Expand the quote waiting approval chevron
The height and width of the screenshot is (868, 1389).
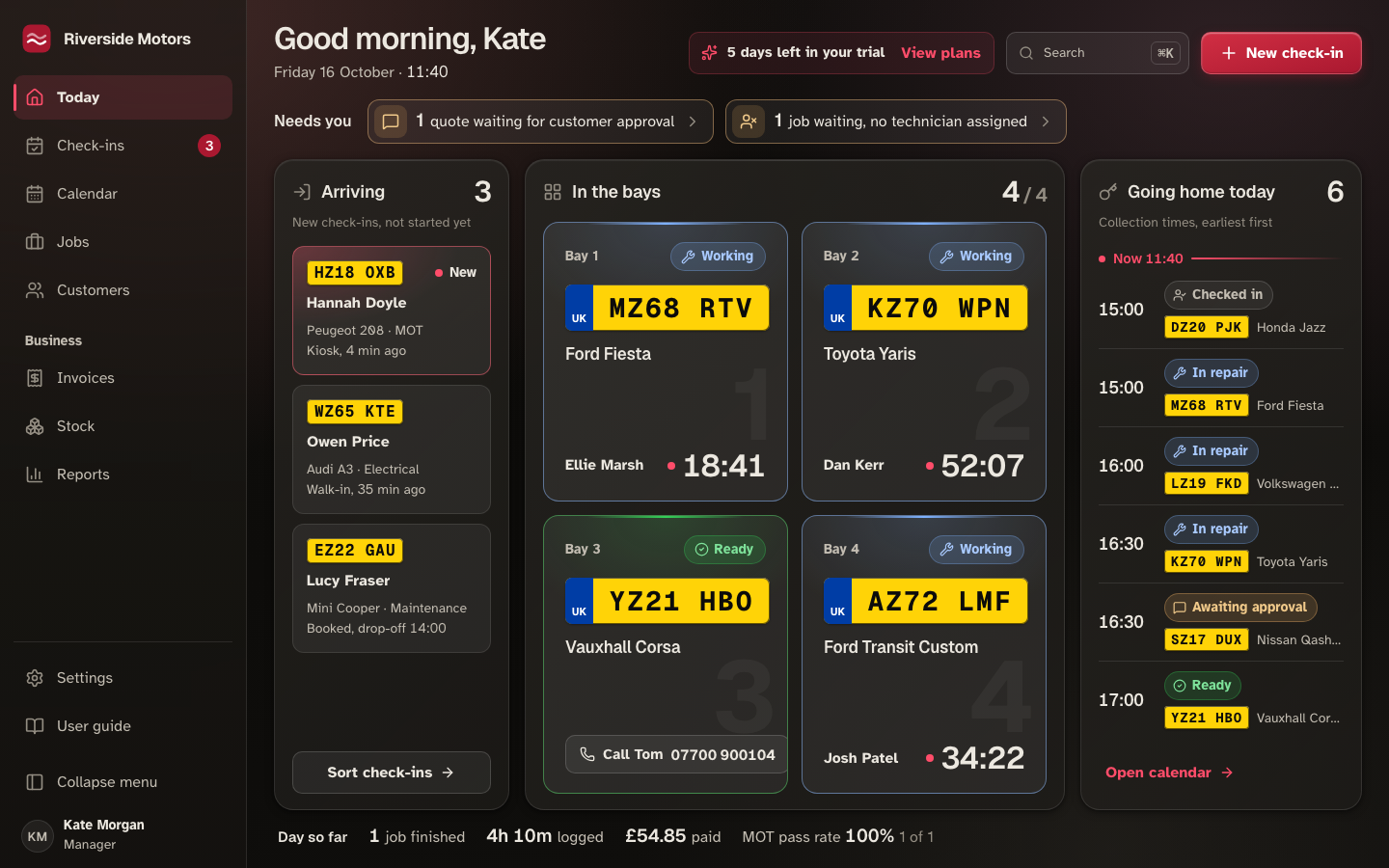(x=693, y=122)
